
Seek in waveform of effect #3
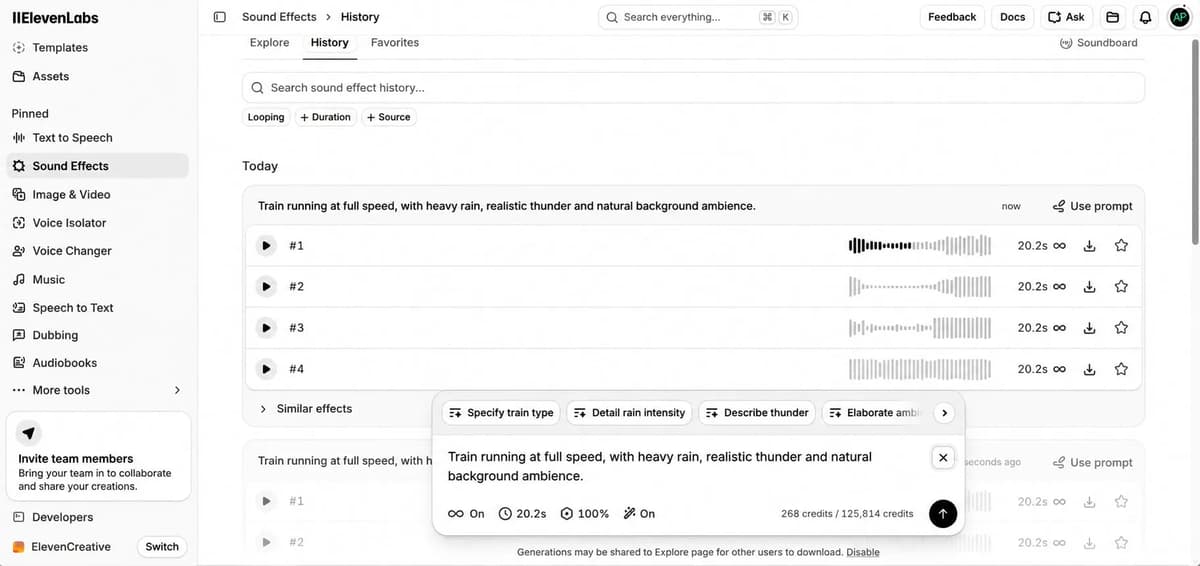tap(920, 328)
